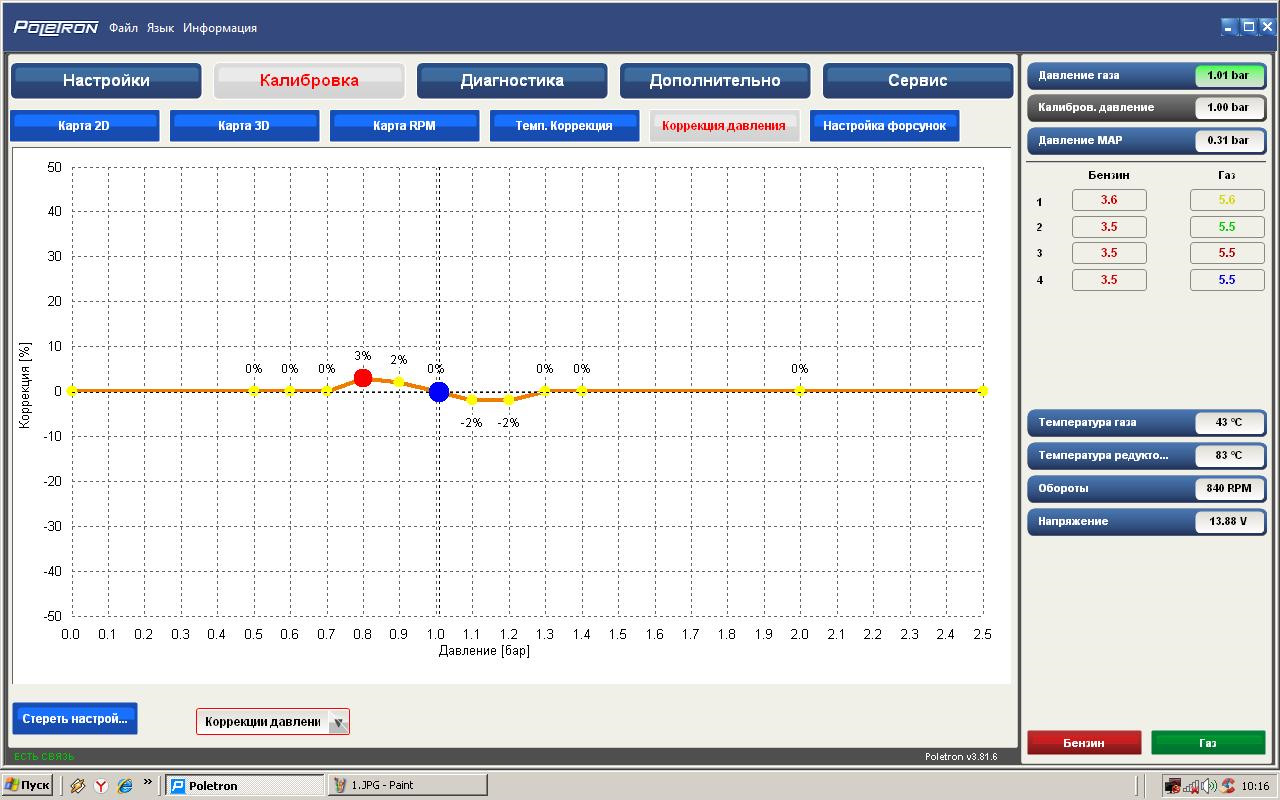Switch to the Настройки section

click(106, 81)
